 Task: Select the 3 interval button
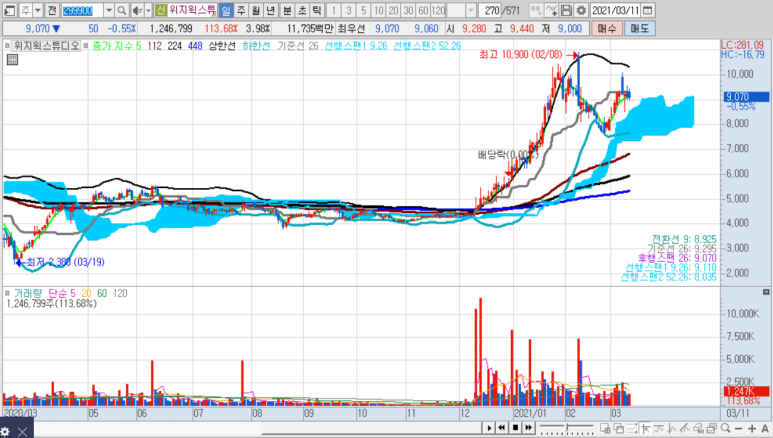click(349, 10)
